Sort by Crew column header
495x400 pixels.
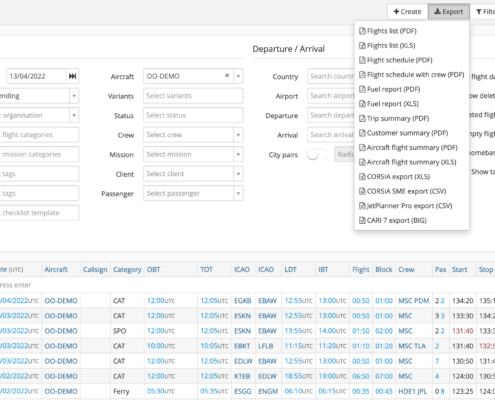coord(406,269)
